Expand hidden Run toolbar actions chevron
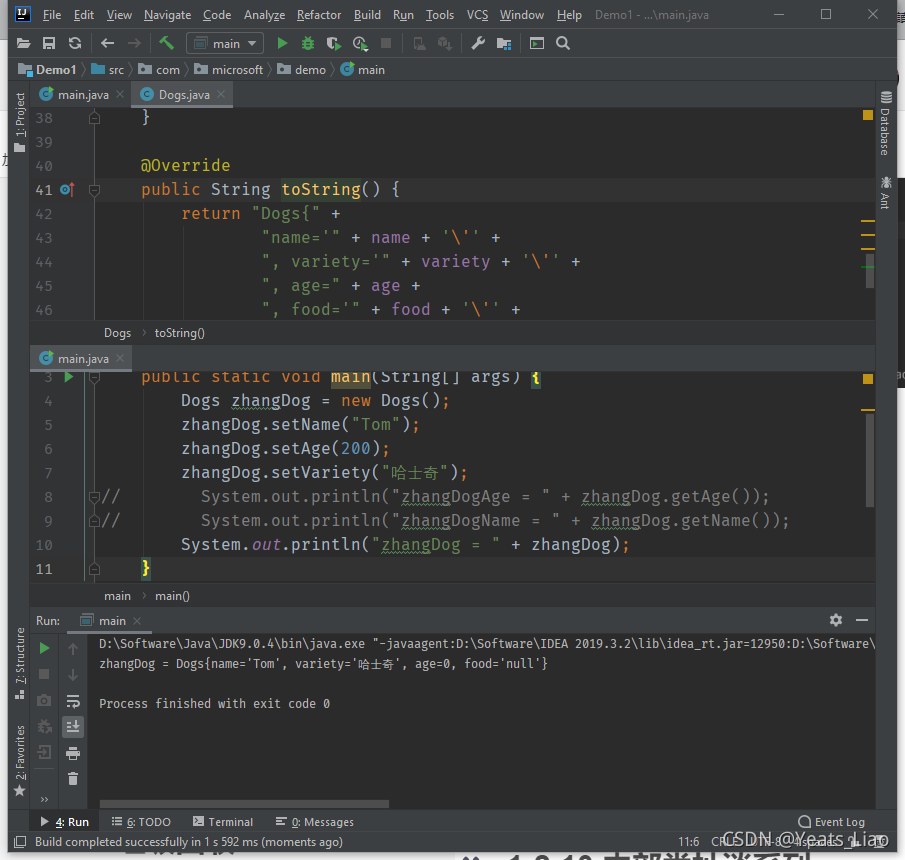Screen dimensions: 905x860 [x=44, y=799]
